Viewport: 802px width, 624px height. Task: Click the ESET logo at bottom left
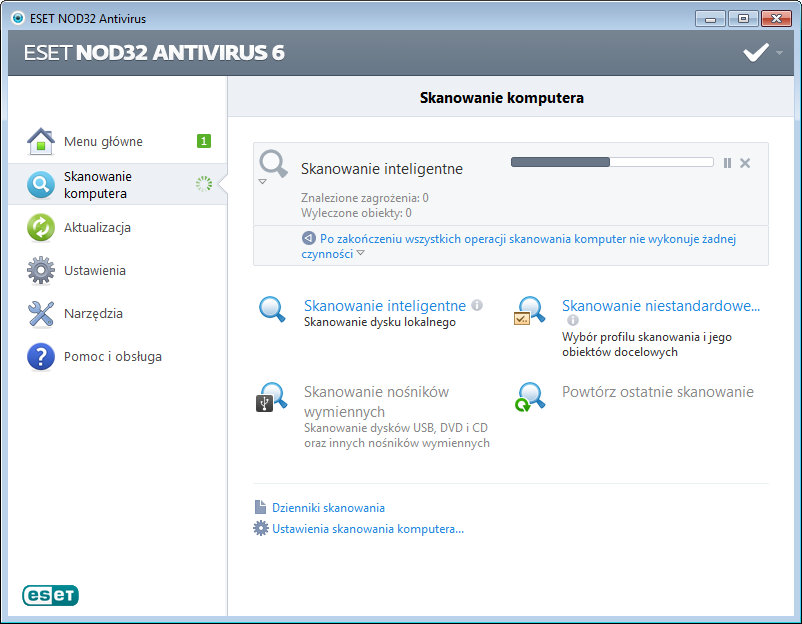pos(50,595)
